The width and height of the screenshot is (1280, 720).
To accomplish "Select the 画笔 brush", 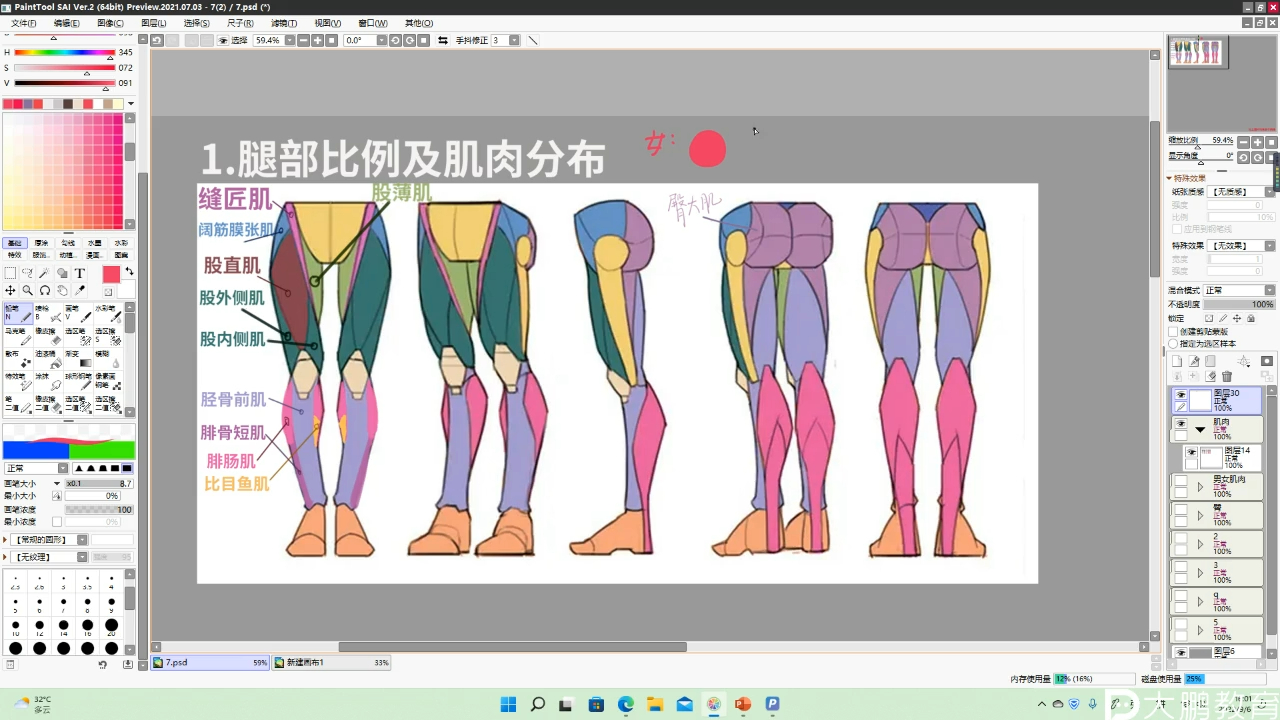I will [x=78, y=314].
